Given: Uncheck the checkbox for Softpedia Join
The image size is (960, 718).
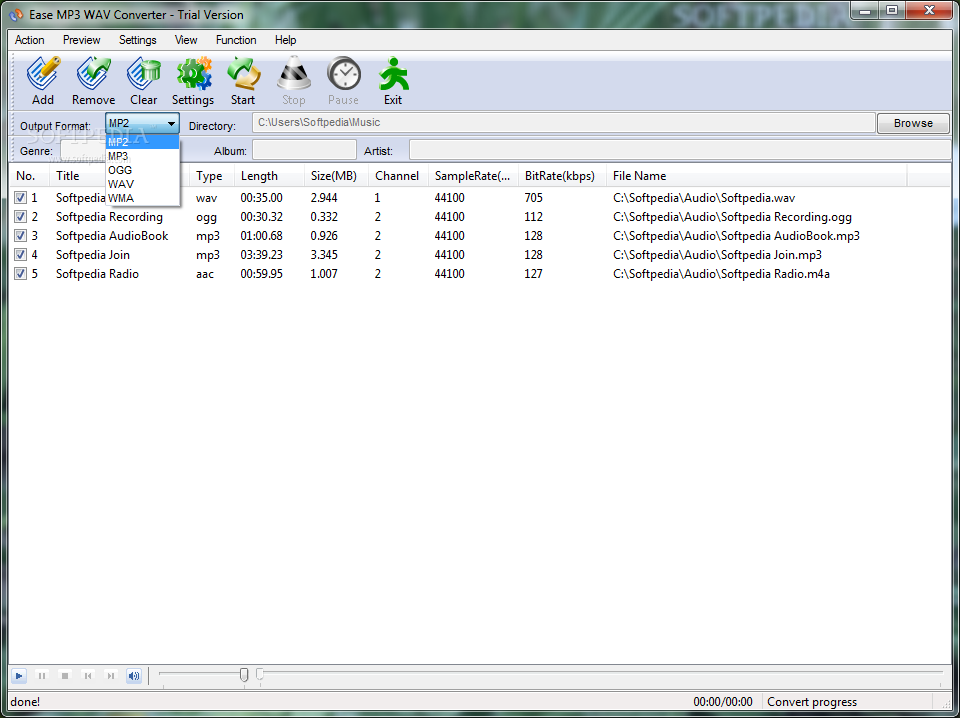Looking at the screenshot, I should click(x=21, y=255).
